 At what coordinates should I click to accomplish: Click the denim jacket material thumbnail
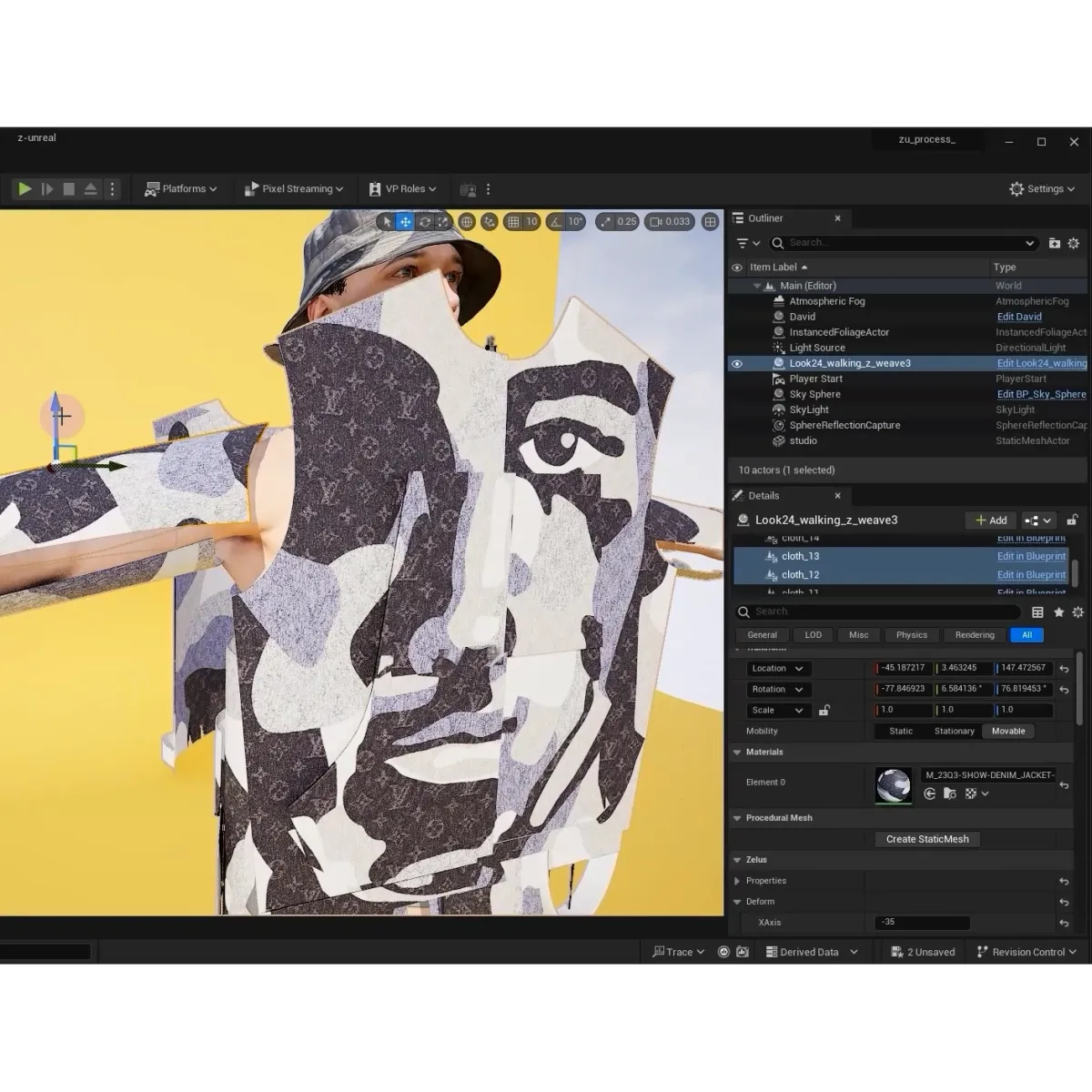coord(893,784)
